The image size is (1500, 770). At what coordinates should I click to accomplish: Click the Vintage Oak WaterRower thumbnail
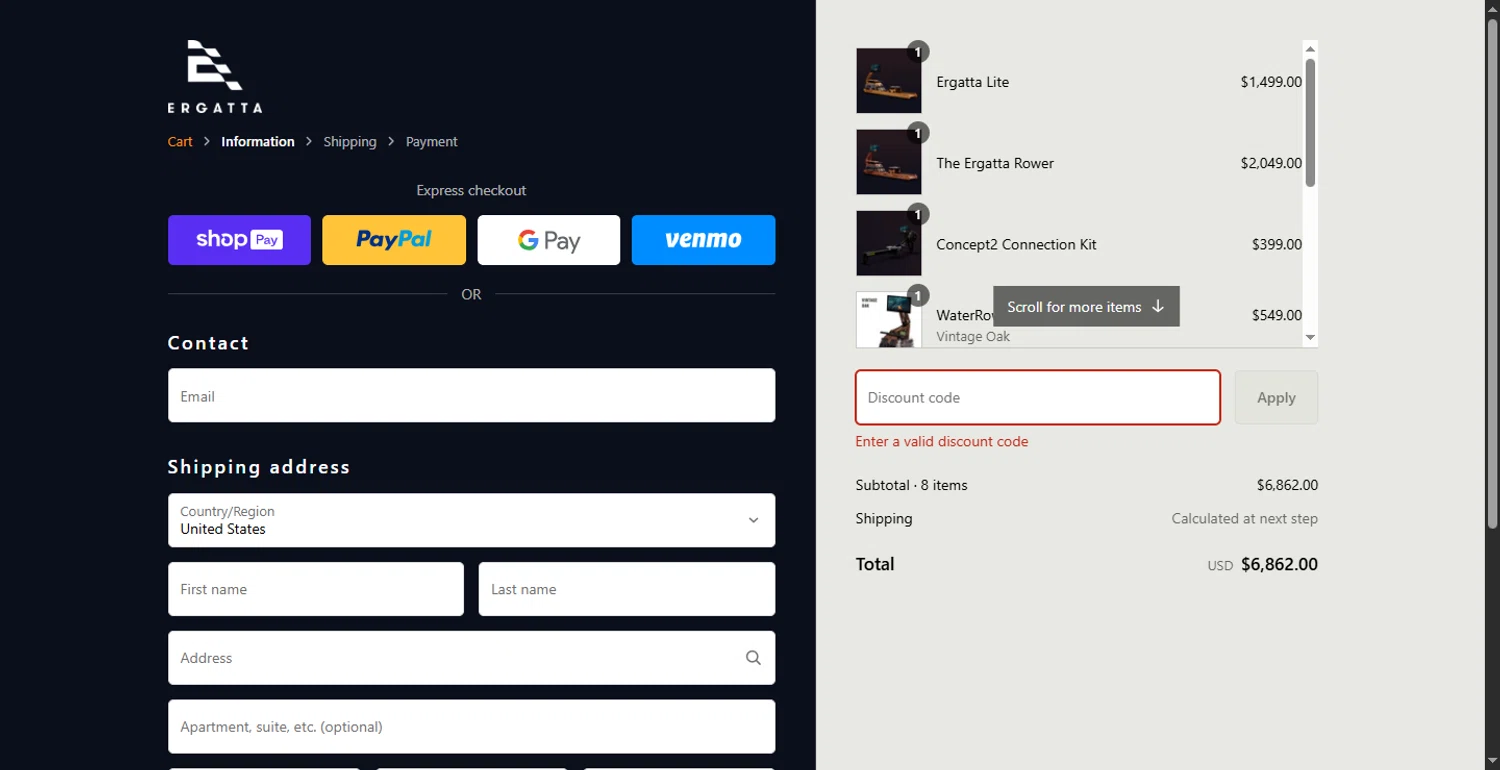click(888, 319)
